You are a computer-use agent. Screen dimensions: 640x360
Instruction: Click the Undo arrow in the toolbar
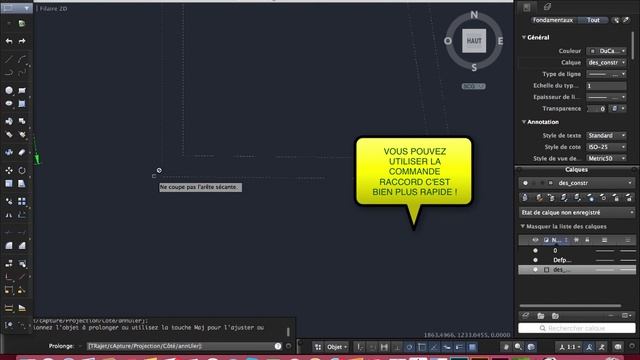coord(9,41)
